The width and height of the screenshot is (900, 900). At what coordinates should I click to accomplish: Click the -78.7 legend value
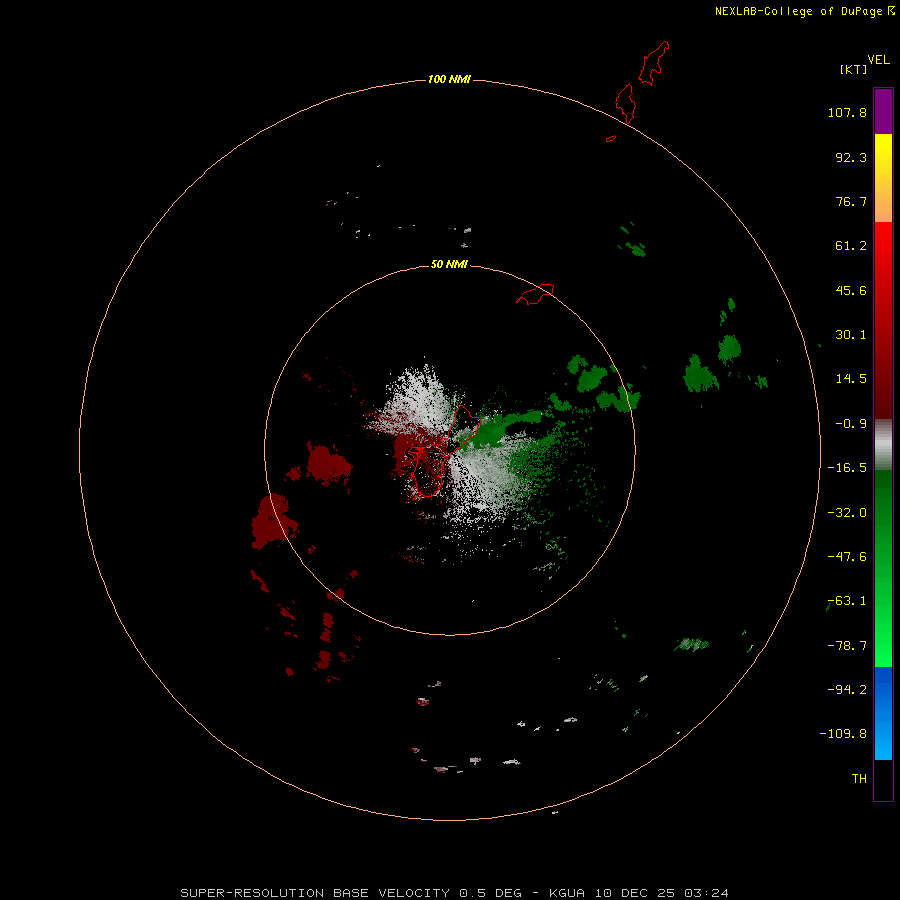pos(847,646)
